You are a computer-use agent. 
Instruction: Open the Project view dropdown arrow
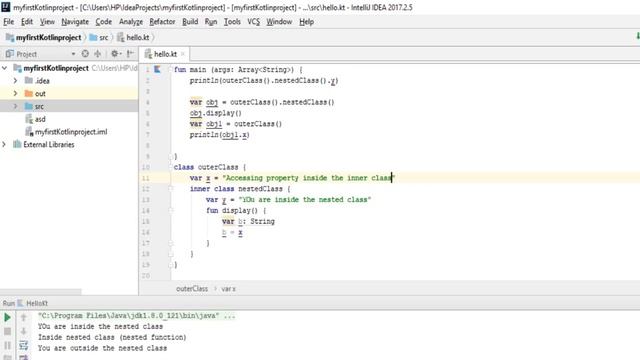point(73,54)
